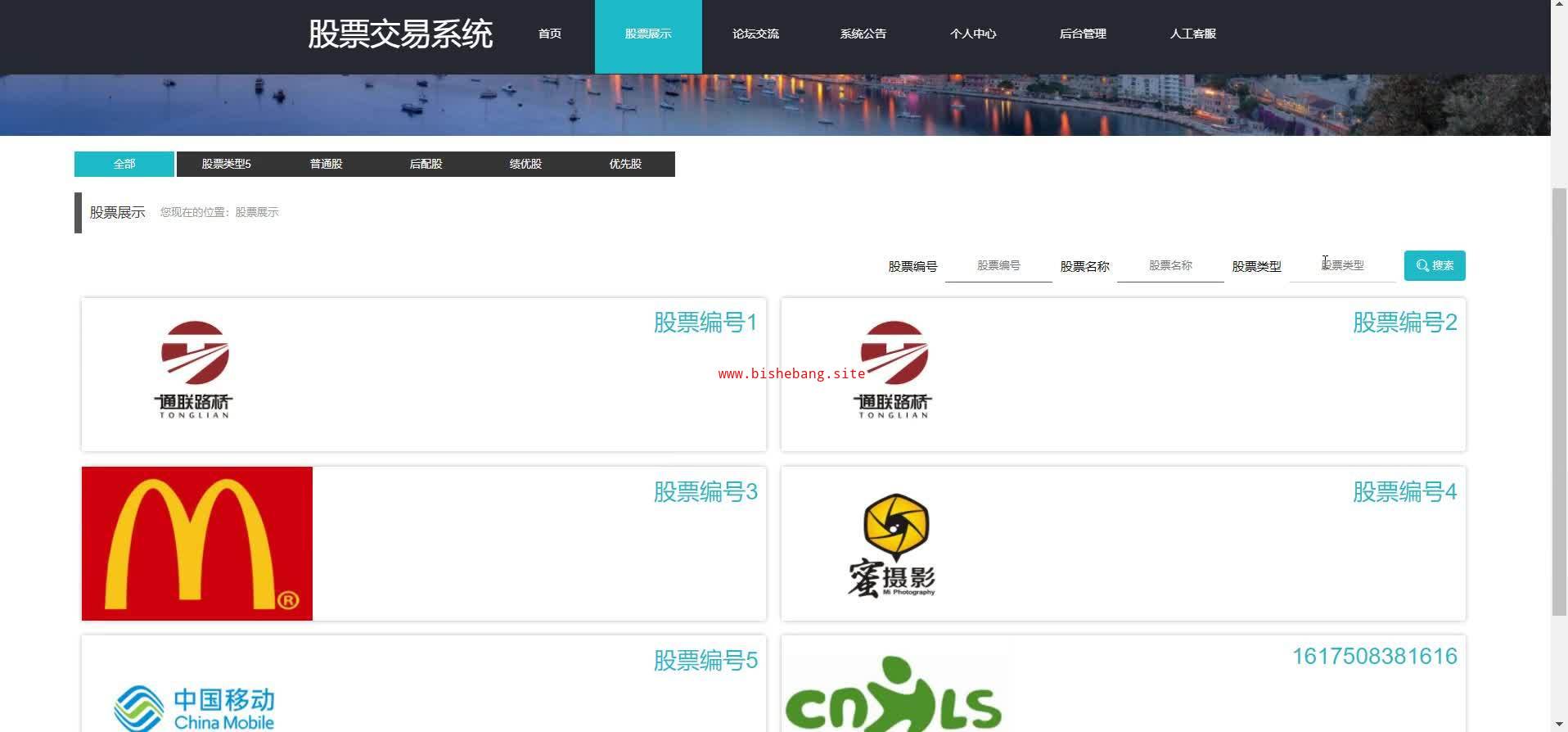Open the Tonglian logo of 股票编号2
1568x732 pixels.
tap(893, 370)
